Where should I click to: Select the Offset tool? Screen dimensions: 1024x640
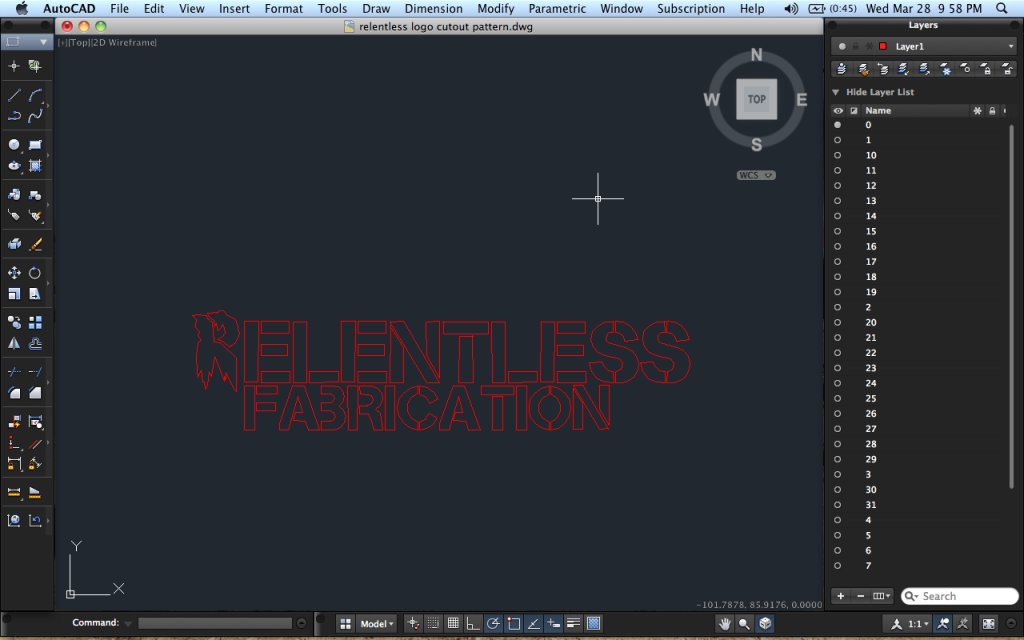(35, 343)
